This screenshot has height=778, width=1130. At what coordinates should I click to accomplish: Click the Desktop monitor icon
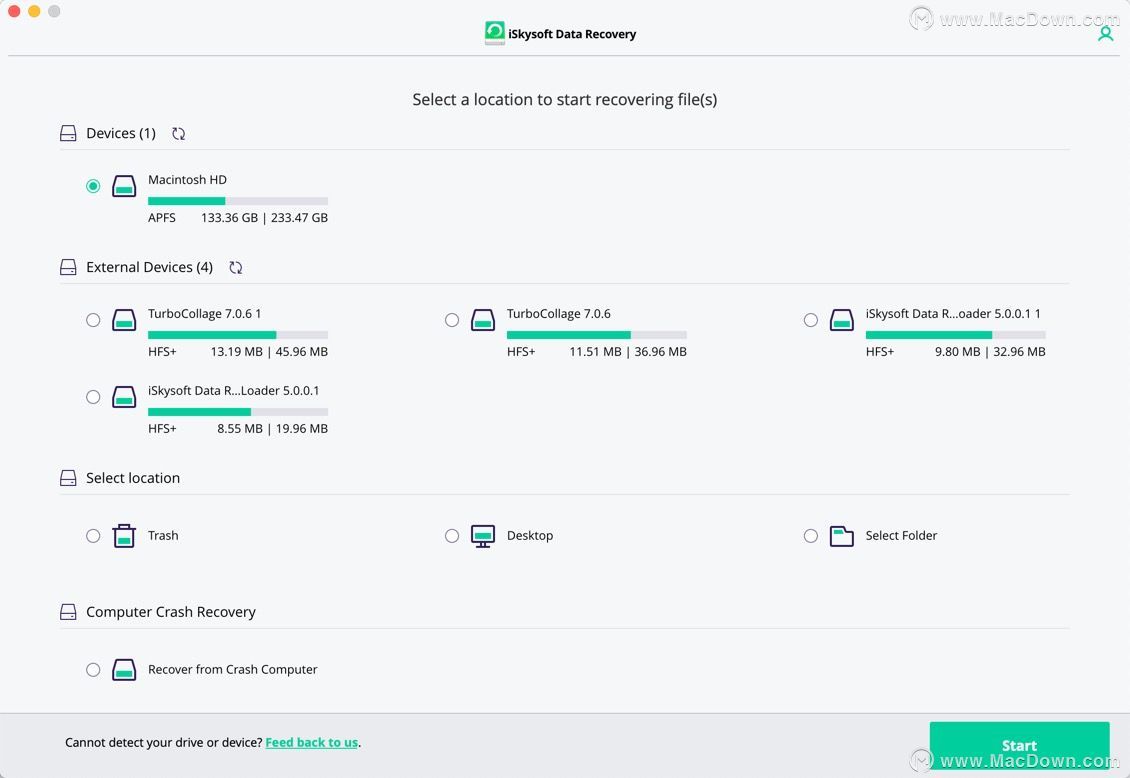click(483, 536)
